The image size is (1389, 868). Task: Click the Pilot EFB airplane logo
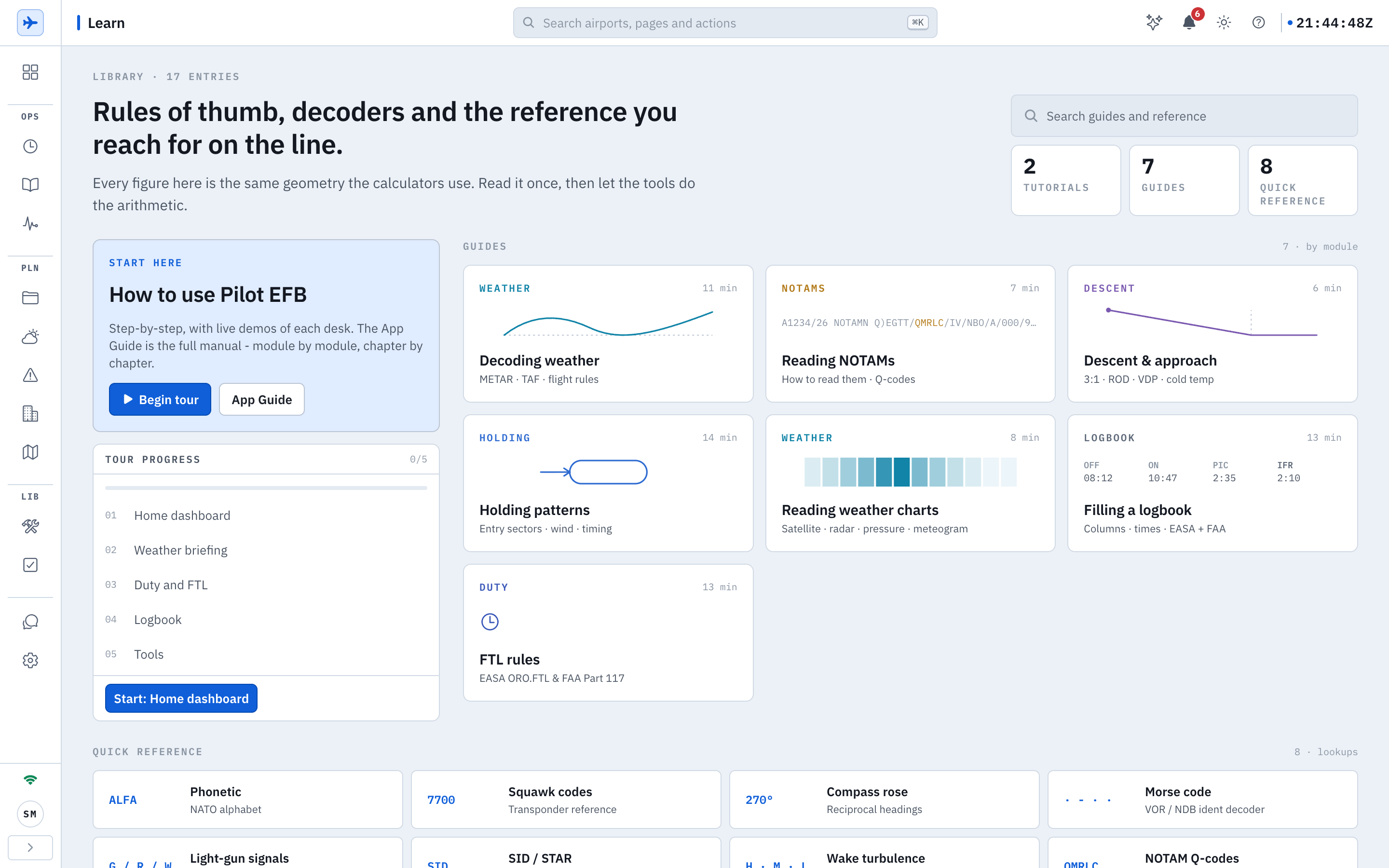(30, 23)
